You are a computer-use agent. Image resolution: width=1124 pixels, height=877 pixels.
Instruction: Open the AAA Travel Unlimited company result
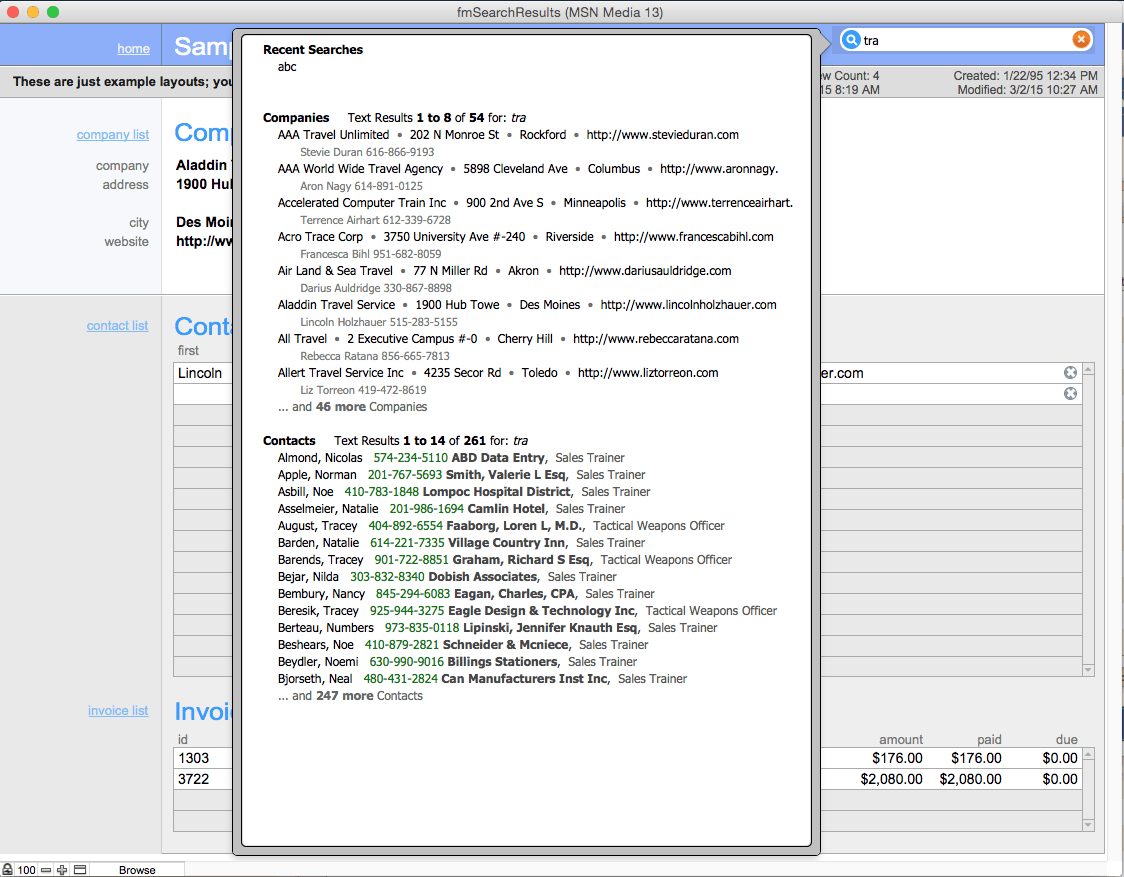tap(333, 135)
